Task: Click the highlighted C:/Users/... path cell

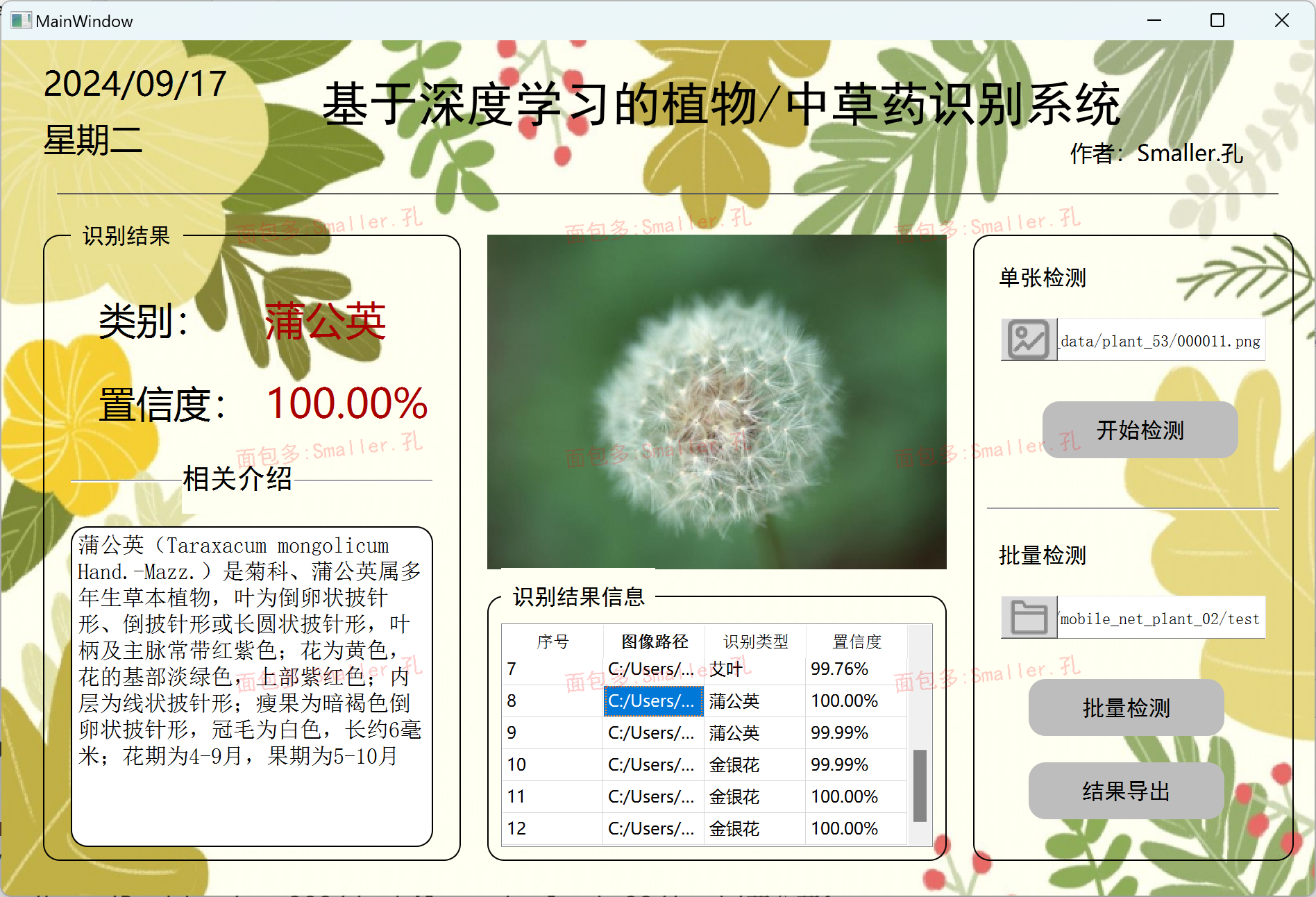Action: coord(652,701)
